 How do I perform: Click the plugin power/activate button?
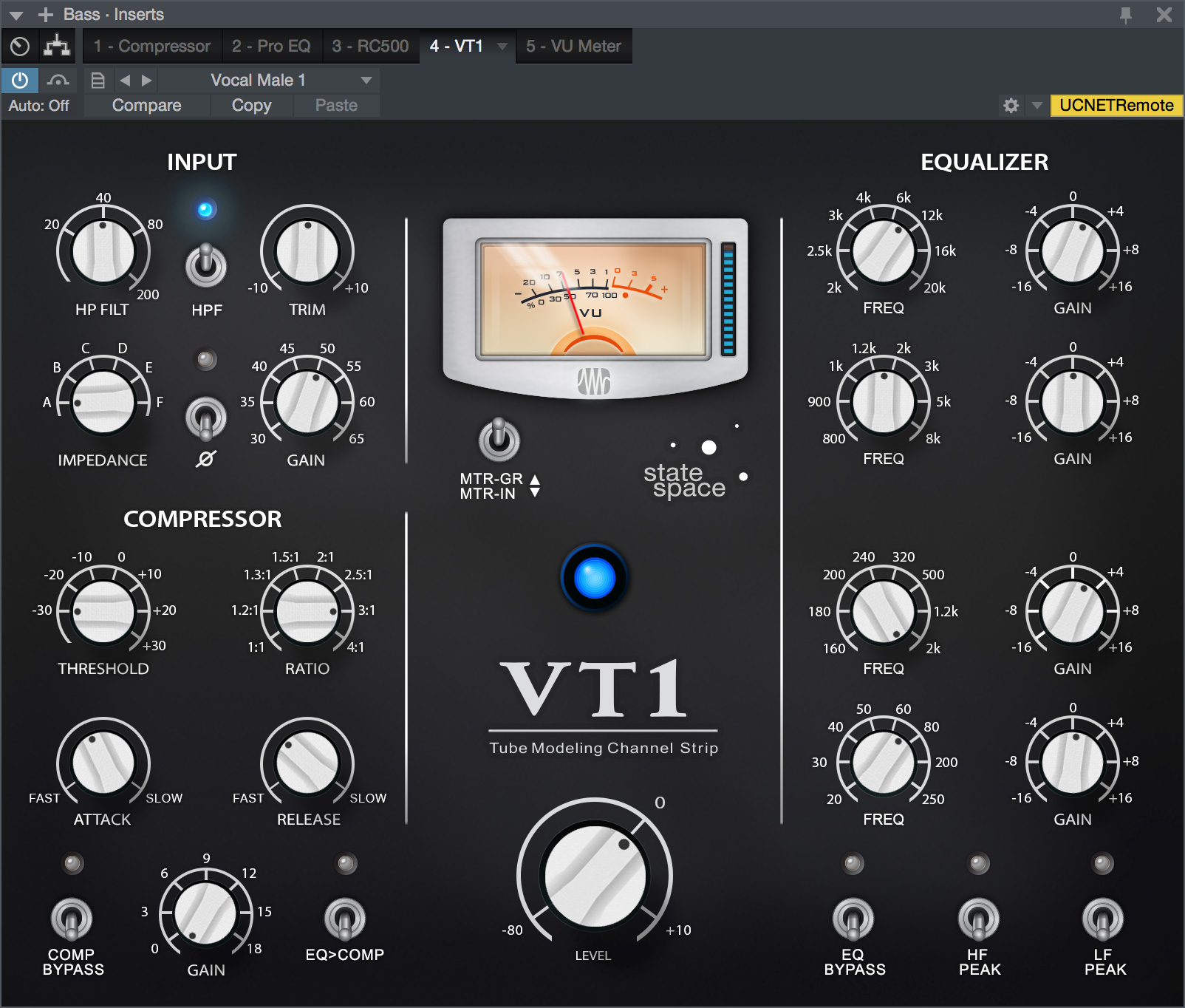tap(20, 80)
